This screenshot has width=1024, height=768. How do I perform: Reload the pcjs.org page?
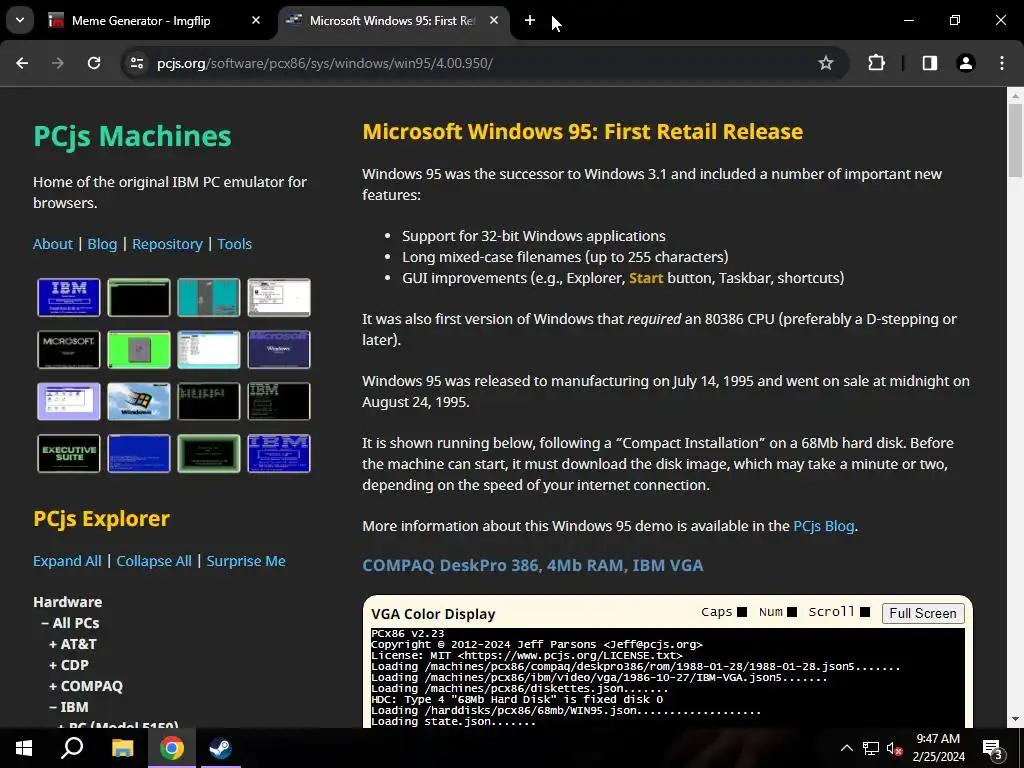click(x=94, y=63)
